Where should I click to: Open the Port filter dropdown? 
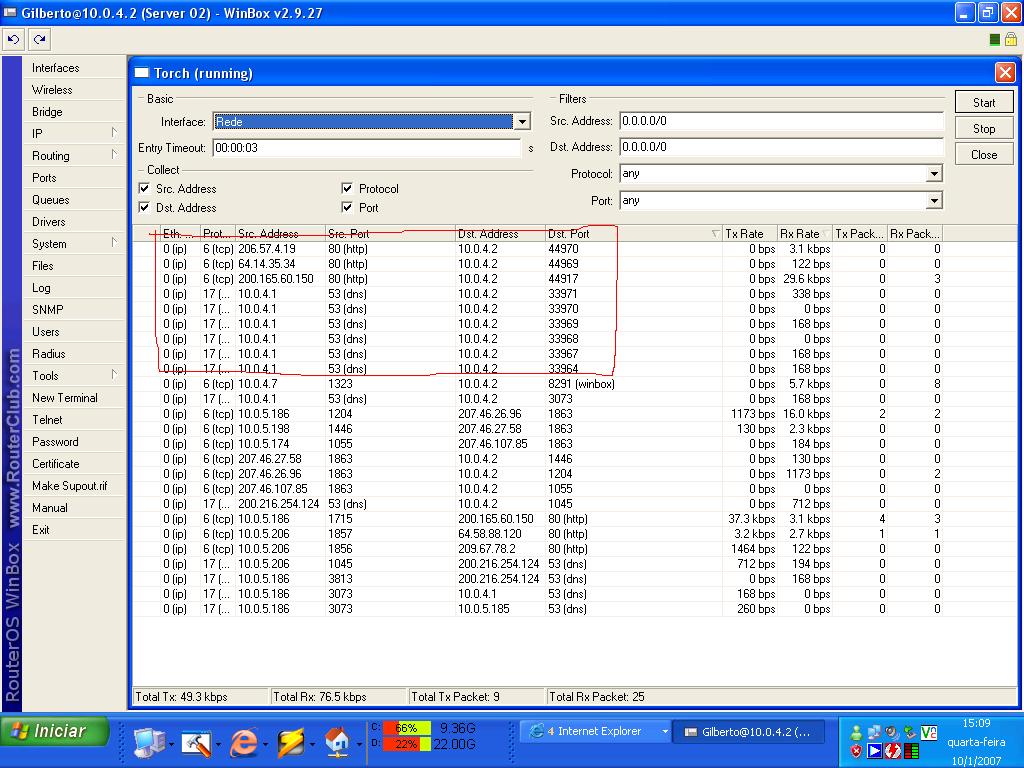click(x=935, y=200)
